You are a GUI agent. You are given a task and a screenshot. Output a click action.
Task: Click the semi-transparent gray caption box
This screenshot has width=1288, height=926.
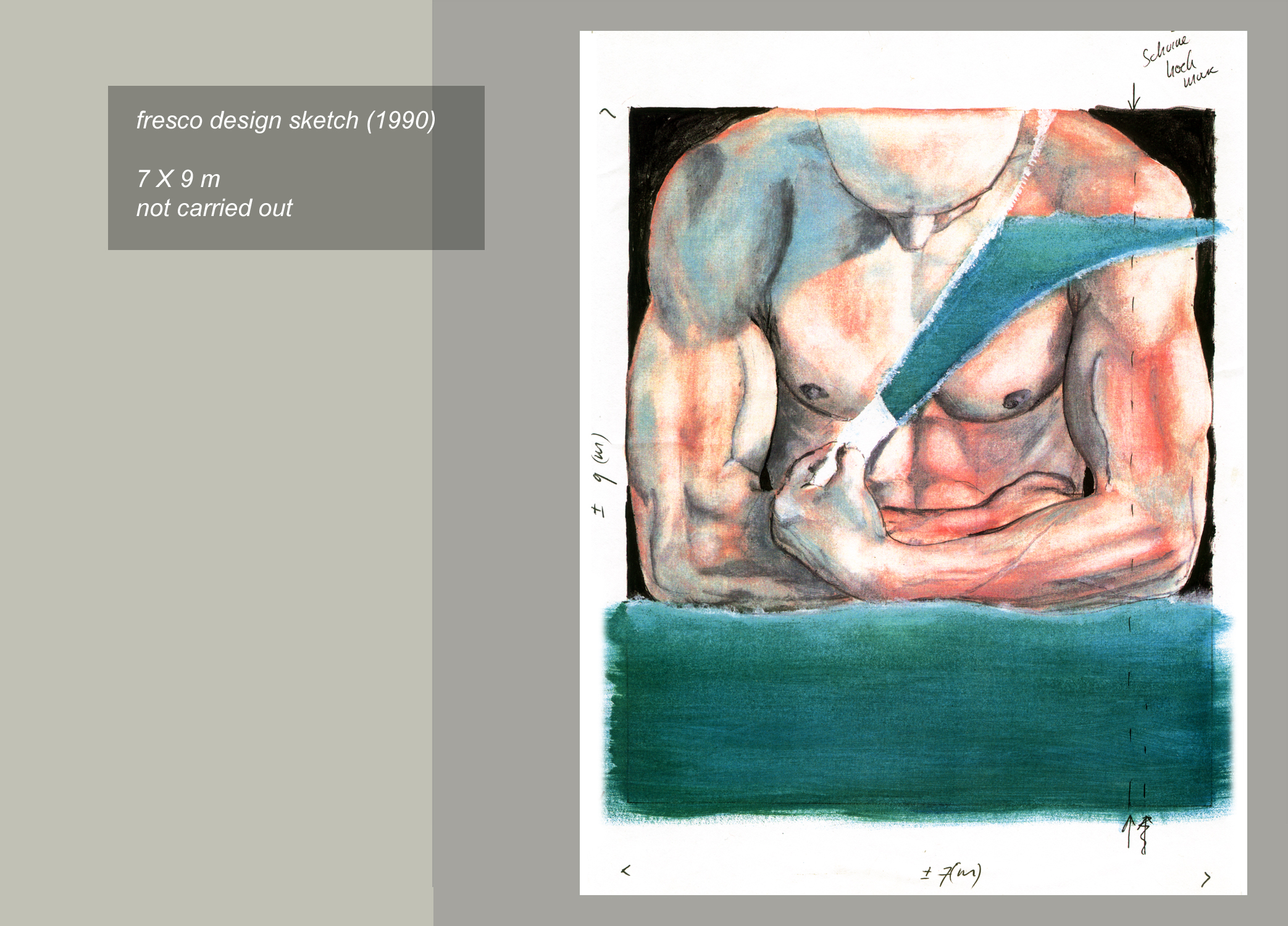click(x=296, y=168)
